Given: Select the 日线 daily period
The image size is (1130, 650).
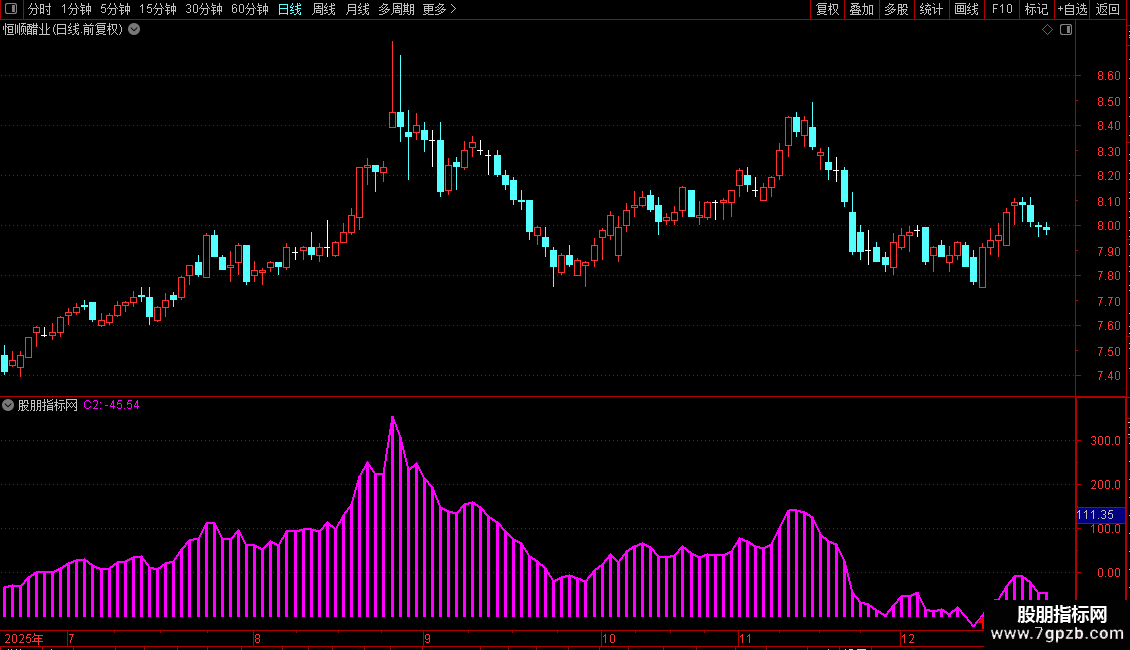Looking at the screenshot, I should click(x=290, y=9).
